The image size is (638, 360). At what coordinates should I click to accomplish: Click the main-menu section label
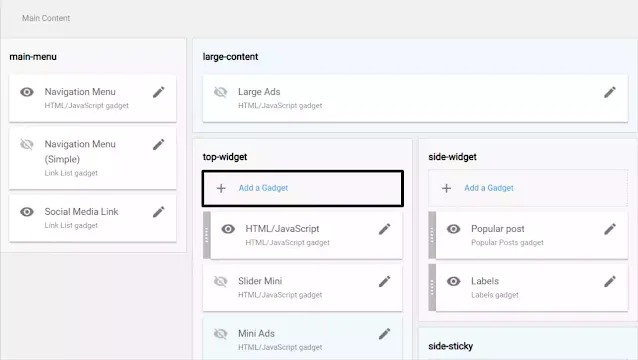tap(33, 57)
